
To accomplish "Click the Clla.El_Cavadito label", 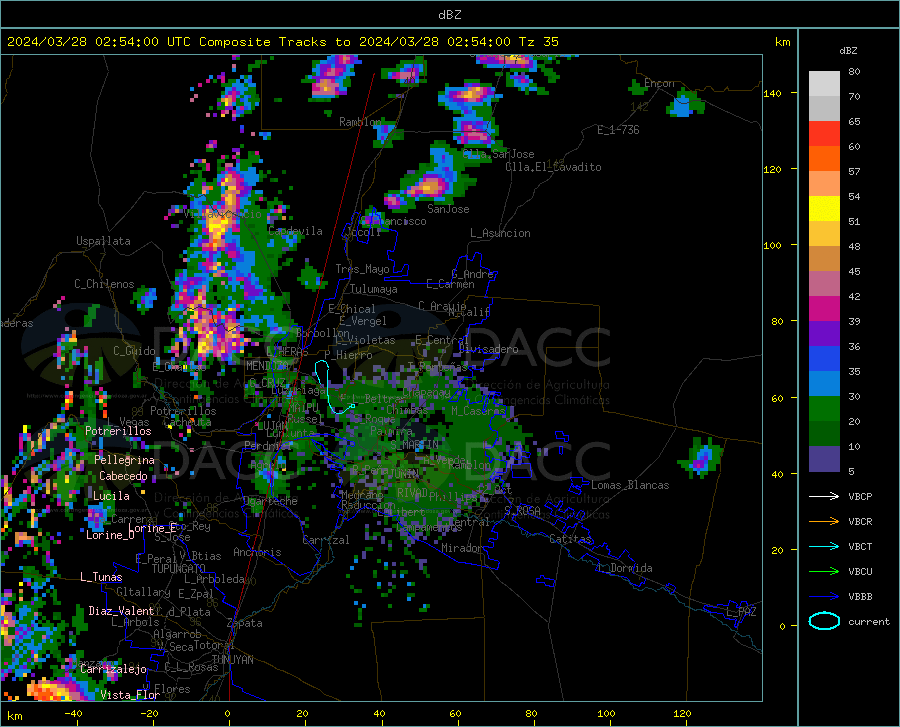I will pyautogui.click(x=553, y=167).
